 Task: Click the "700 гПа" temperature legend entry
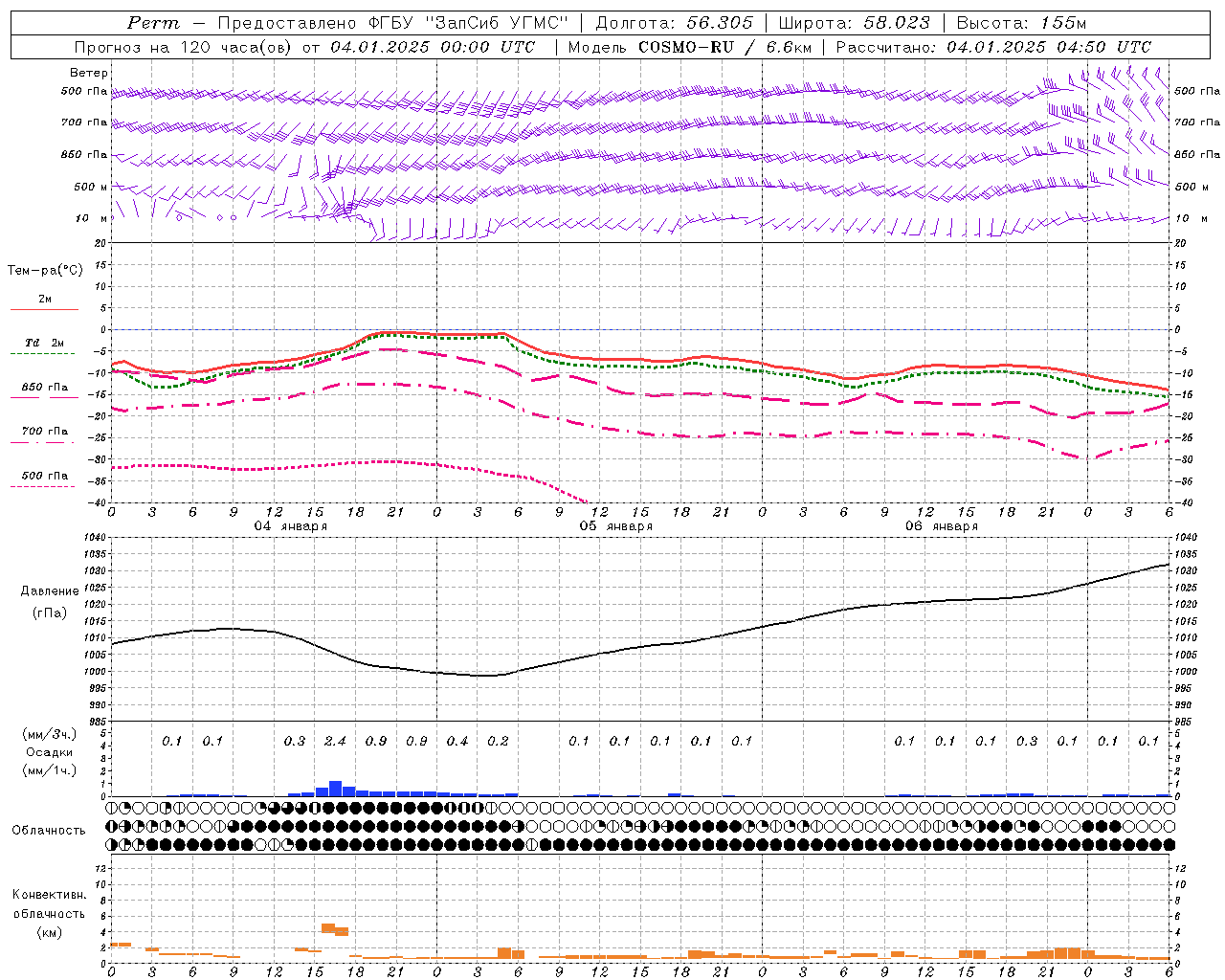pos(44,431)
